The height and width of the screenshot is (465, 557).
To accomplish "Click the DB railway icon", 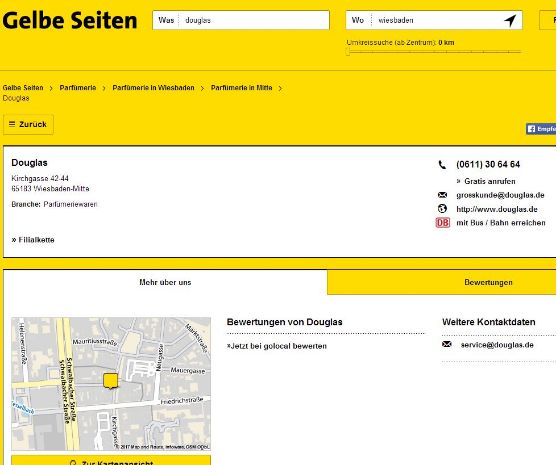I will (x=443, y=223).
